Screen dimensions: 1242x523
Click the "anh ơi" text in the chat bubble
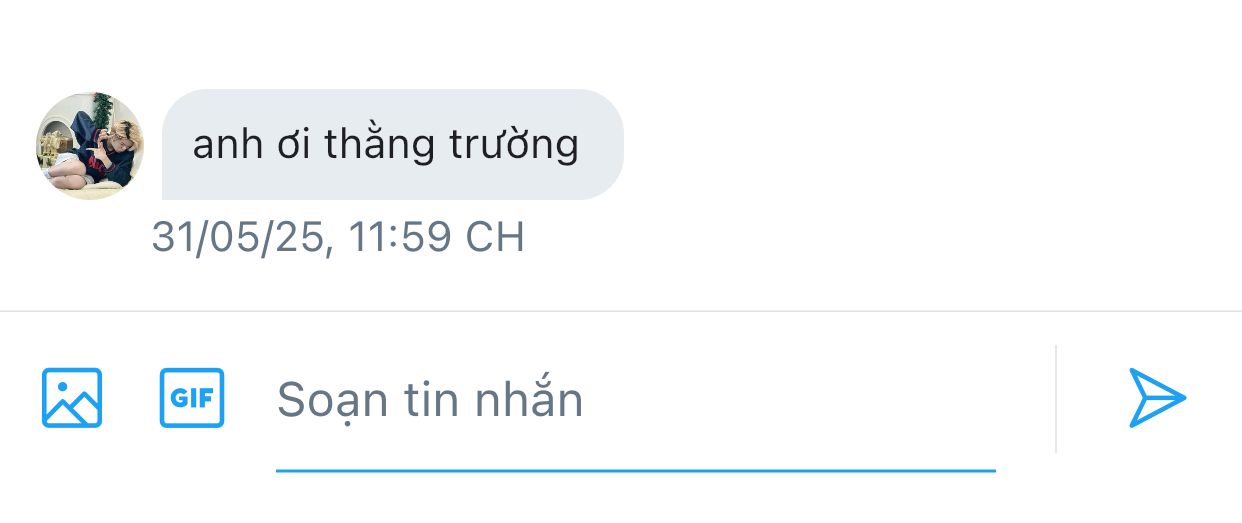tap(252, 145)
